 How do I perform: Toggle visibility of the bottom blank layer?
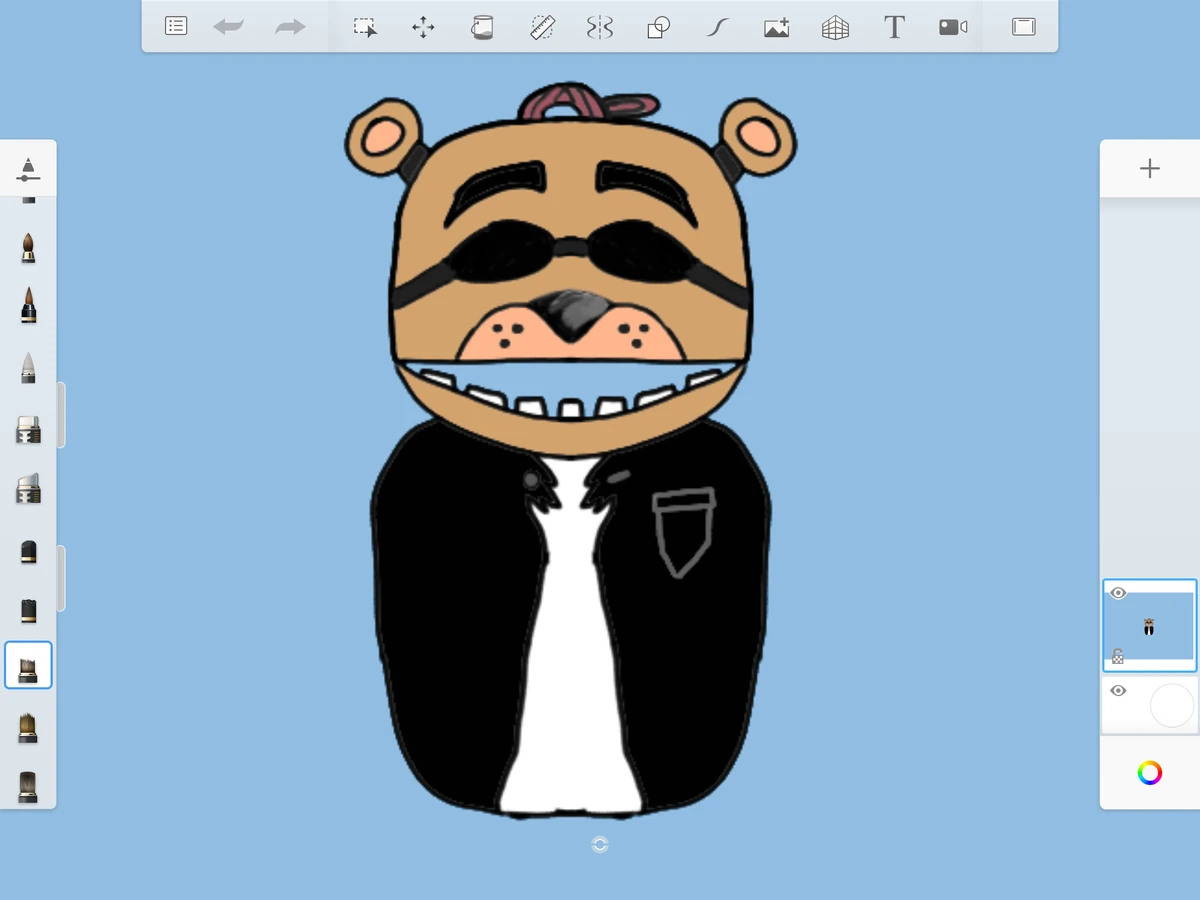(1118, 690)
